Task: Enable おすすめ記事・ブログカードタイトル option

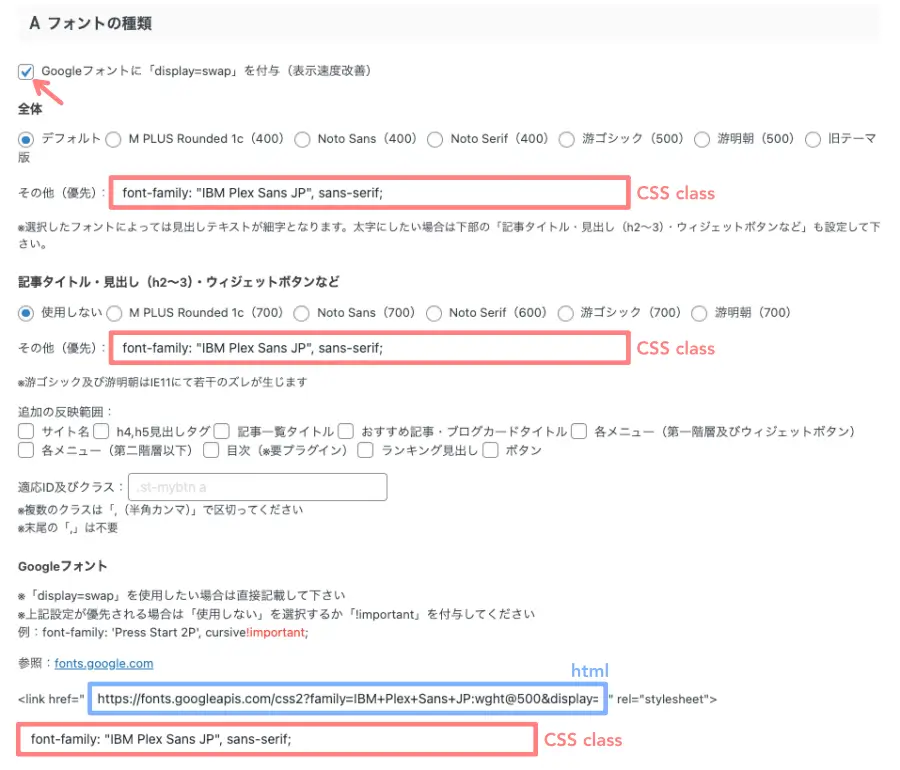Action: pyautogui.click(x=345, y=431)
